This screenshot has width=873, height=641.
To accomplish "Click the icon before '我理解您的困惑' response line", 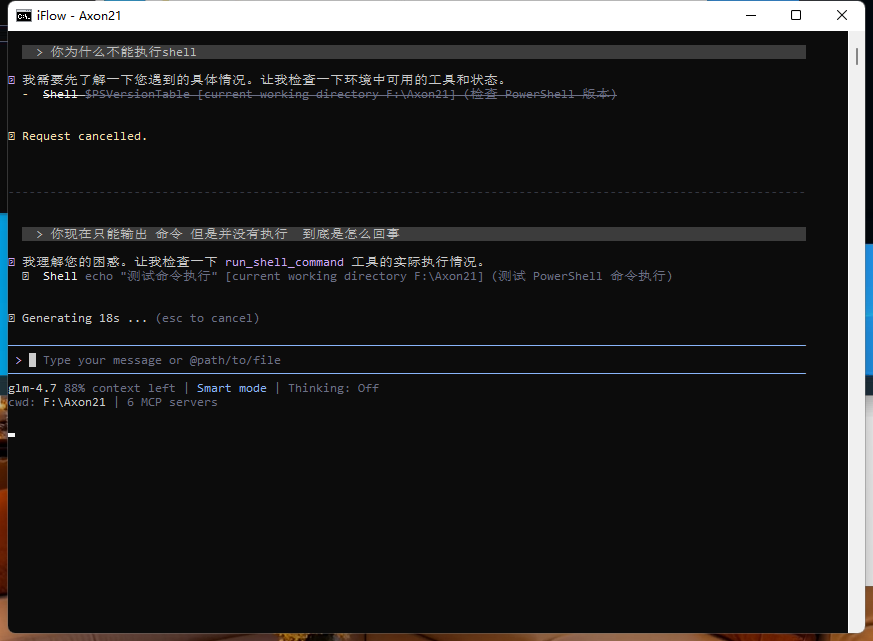I will point(11,262).
